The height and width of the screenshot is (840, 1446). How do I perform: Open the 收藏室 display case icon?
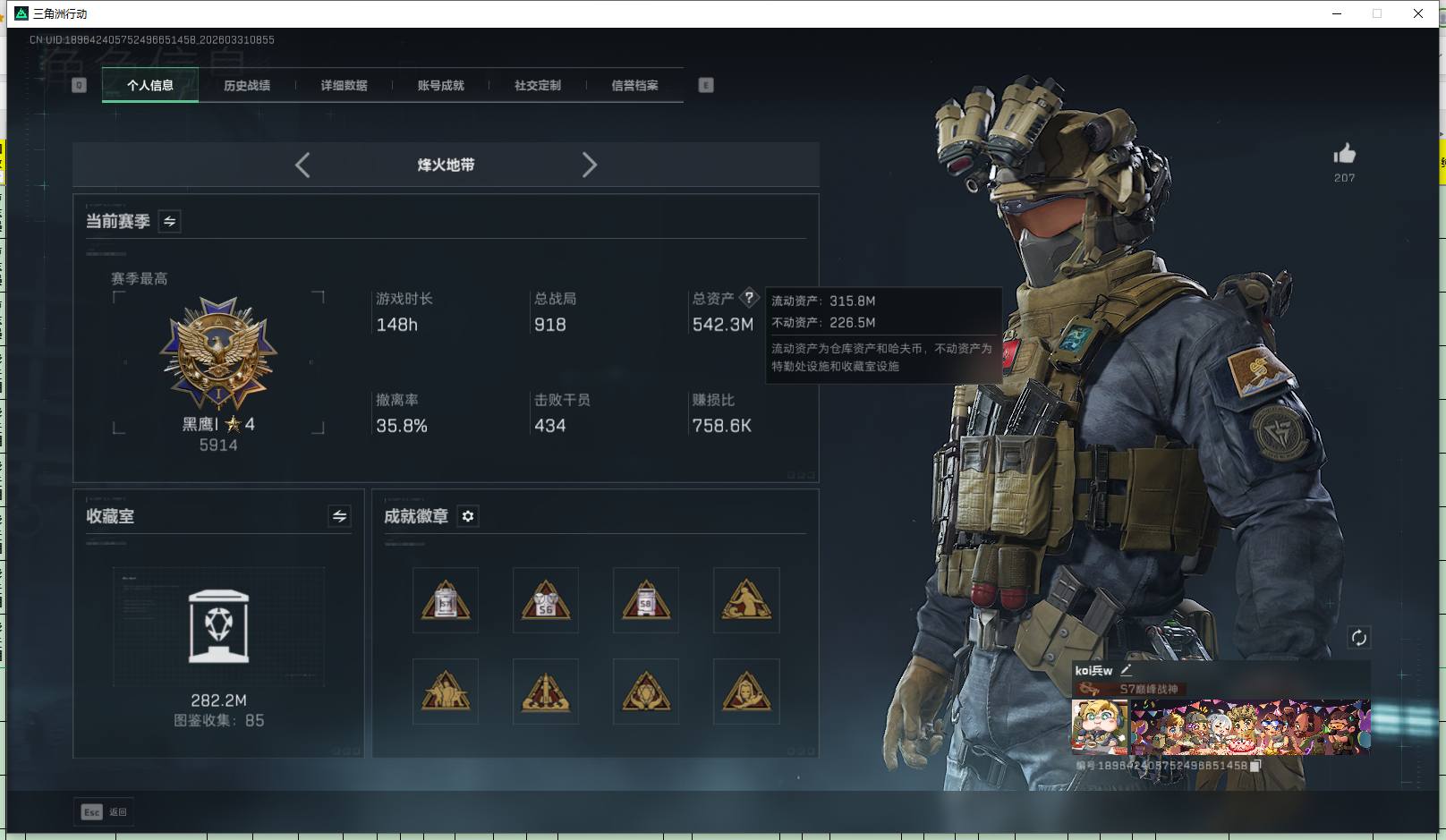pos(219,626)
